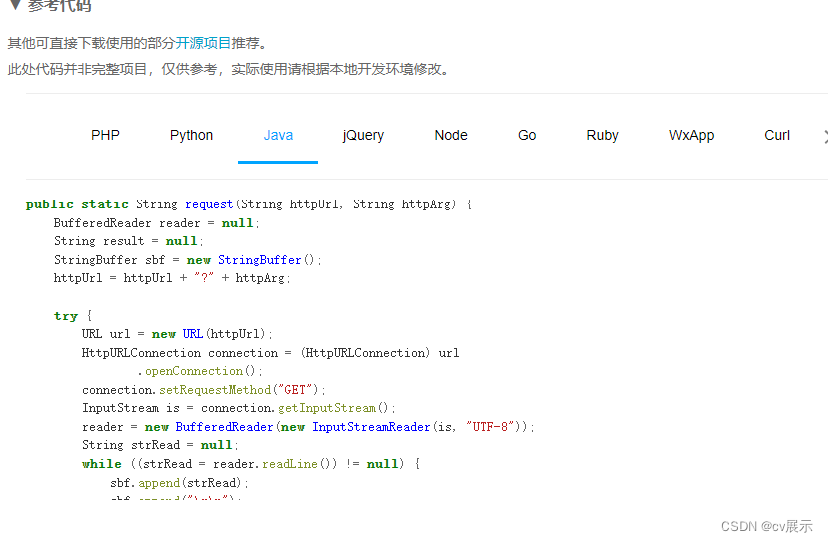Click the setRequestMethod("GET") code line
Image resolution: width=828 pixels, height=542 pixels.
(x=204, y=390)
